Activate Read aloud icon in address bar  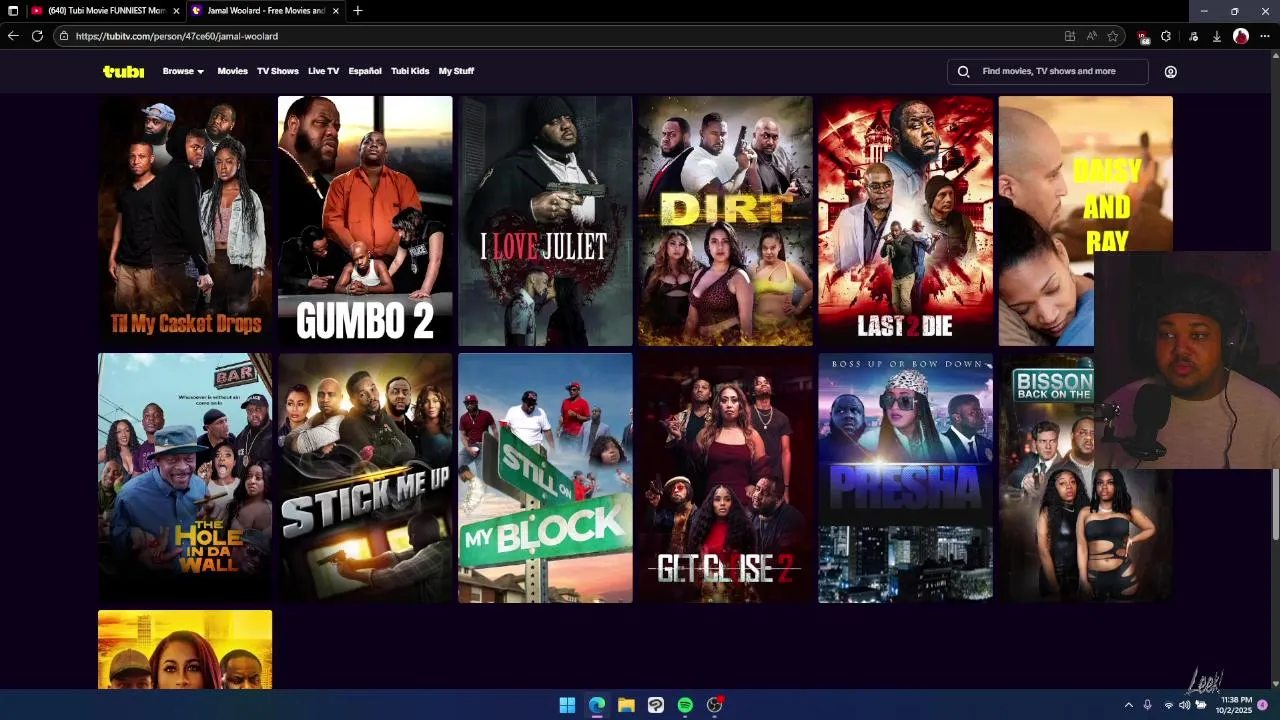pos(1091,36)
